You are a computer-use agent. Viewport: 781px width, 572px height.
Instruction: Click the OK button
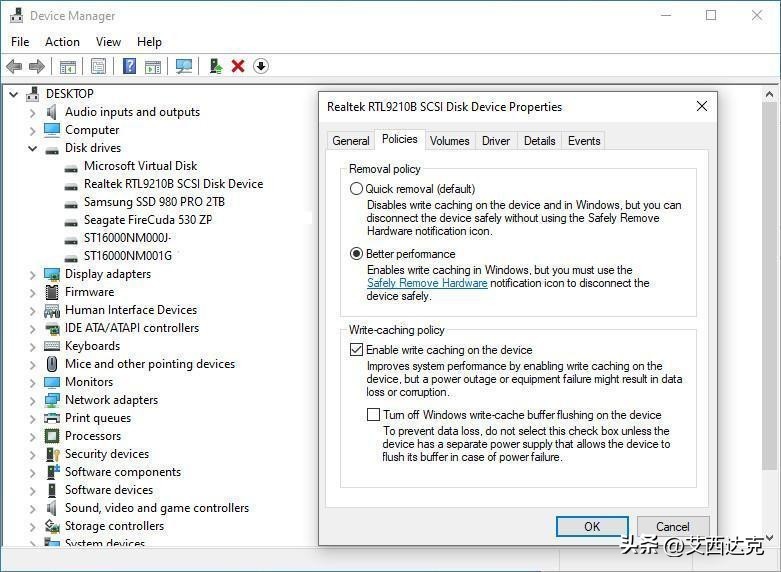(x=592, y=527)
